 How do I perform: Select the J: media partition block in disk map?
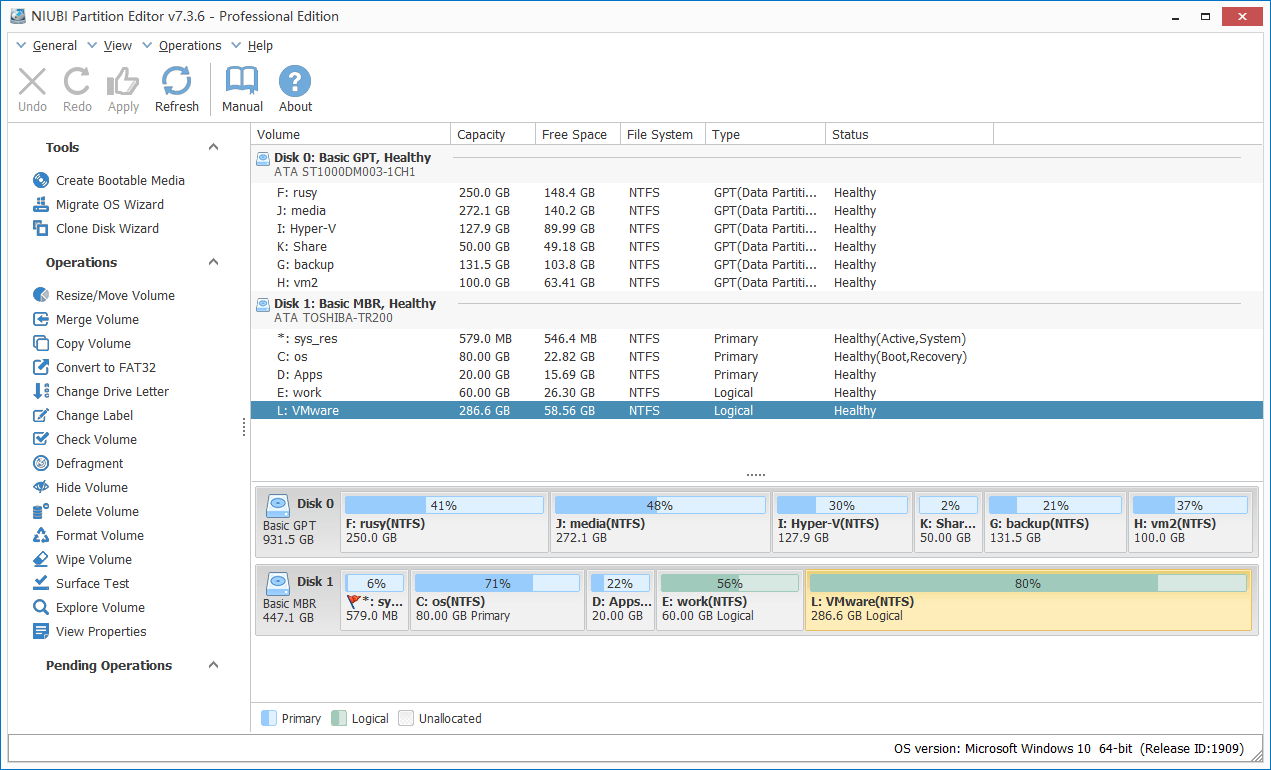click(x=660, y=521)
